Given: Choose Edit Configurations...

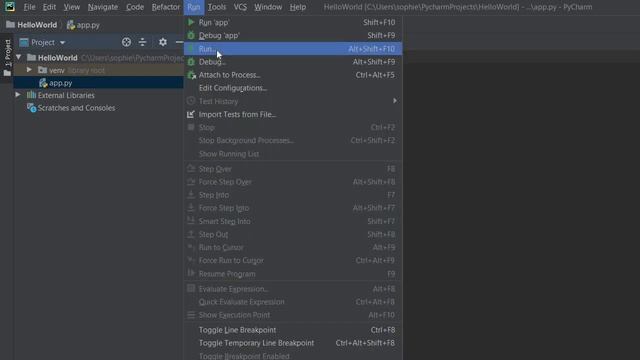Looking at the screenshot, I should click(x=293, y=88).
